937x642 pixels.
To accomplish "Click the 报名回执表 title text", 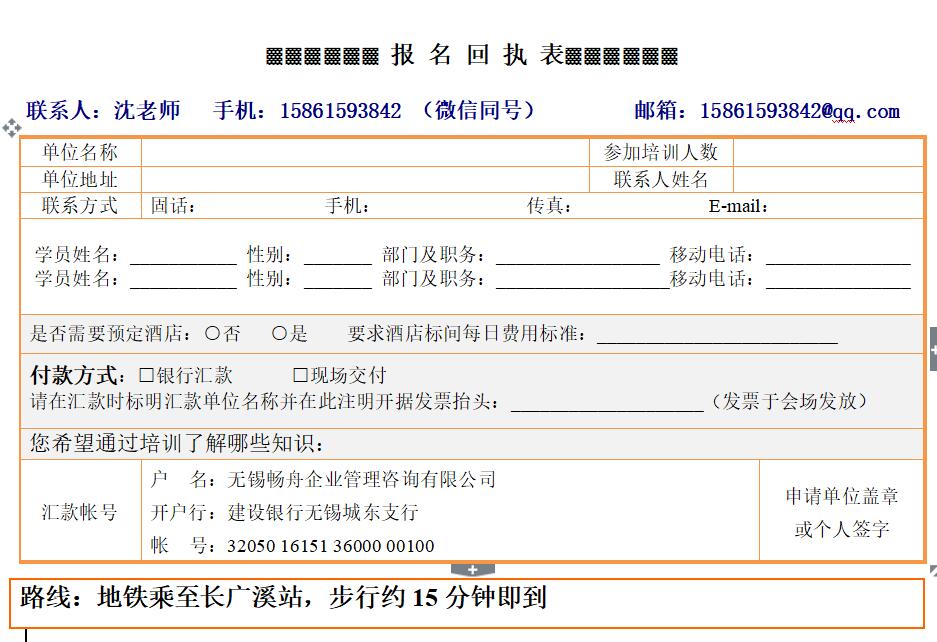I will (472, 56).
